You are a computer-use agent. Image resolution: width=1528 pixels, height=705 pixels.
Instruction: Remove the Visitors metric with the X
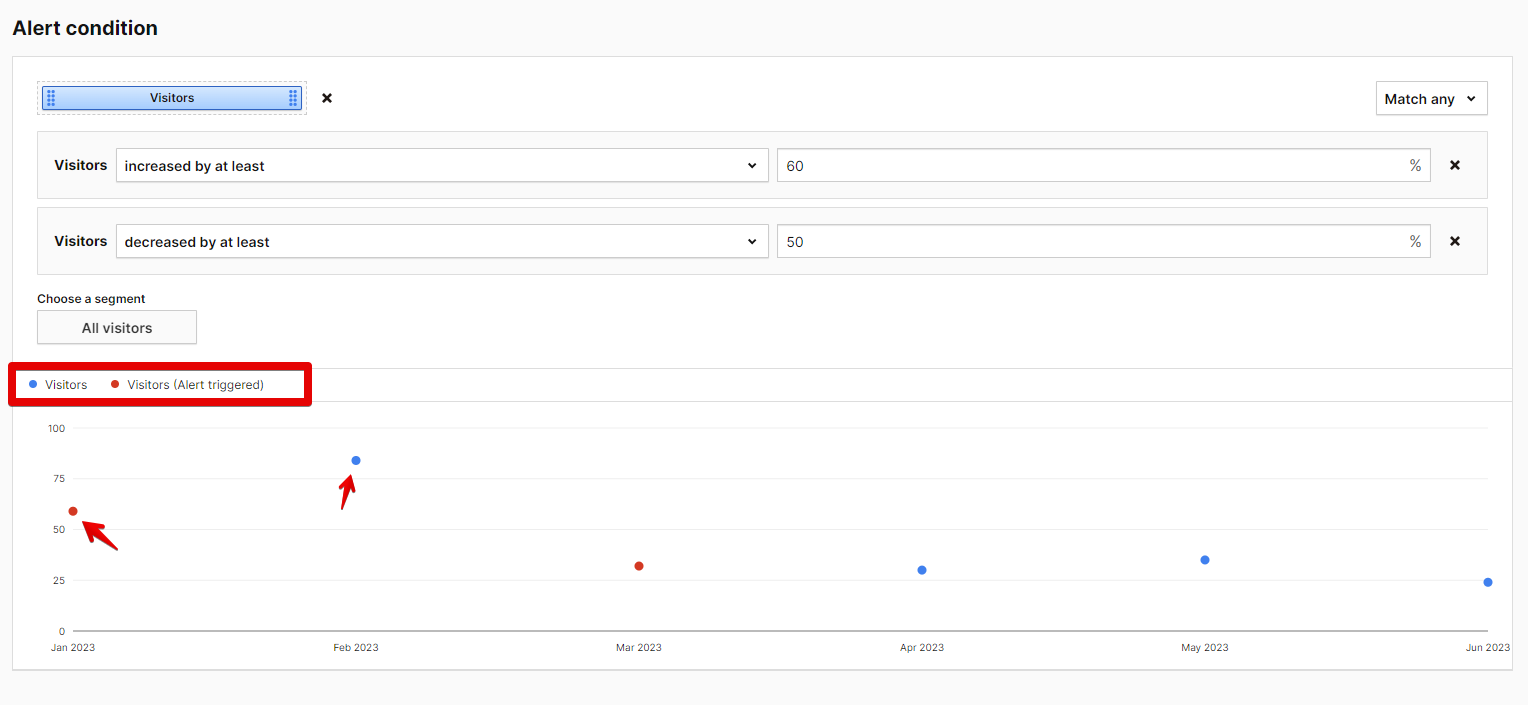[x=327, y=98]
